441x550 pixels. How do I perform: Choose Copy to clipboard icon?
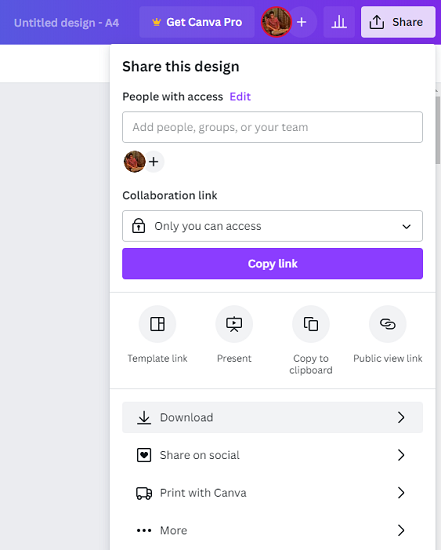311,324
